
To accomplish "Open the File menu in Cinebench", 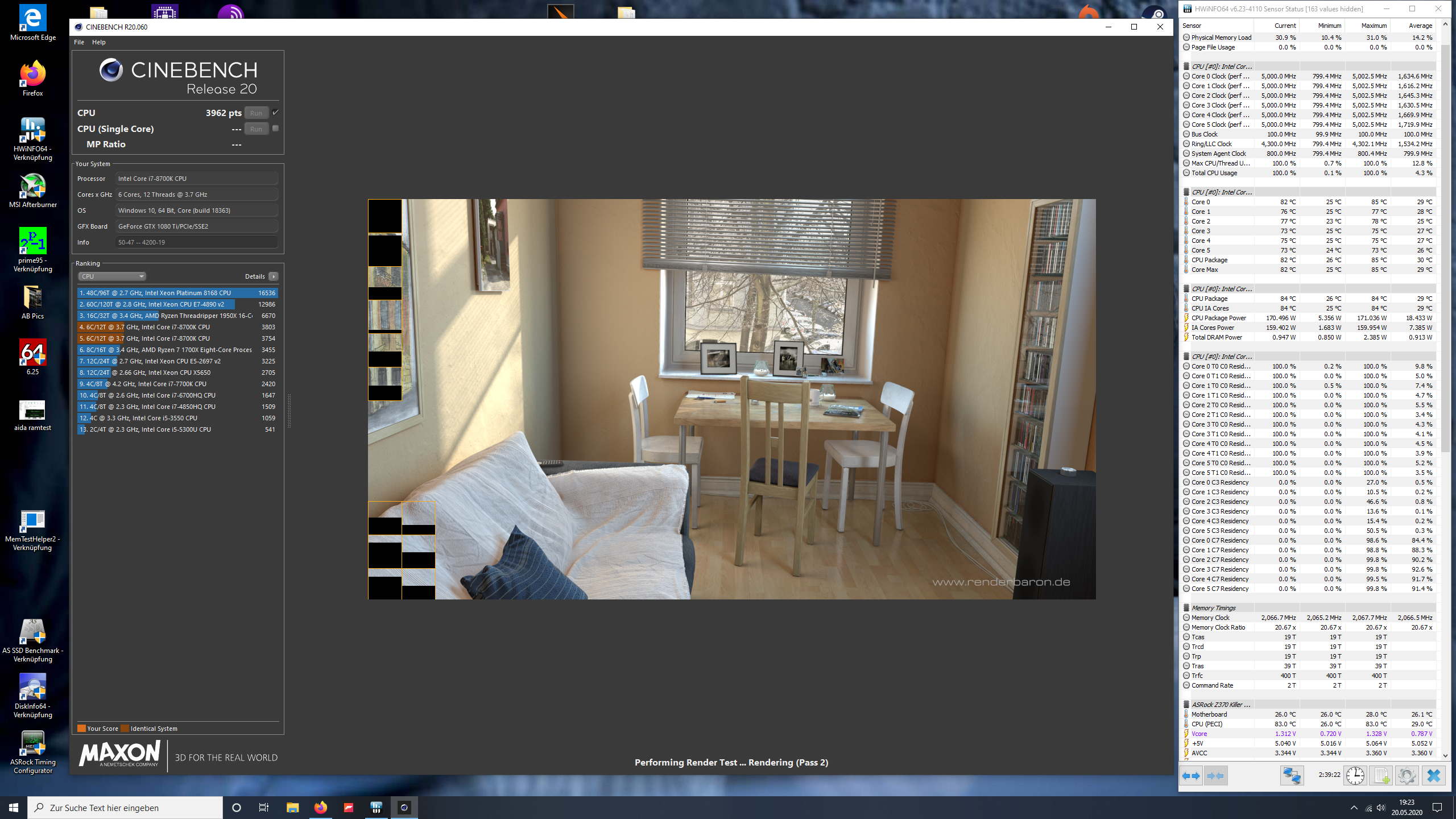I will (x=78, y=42).
